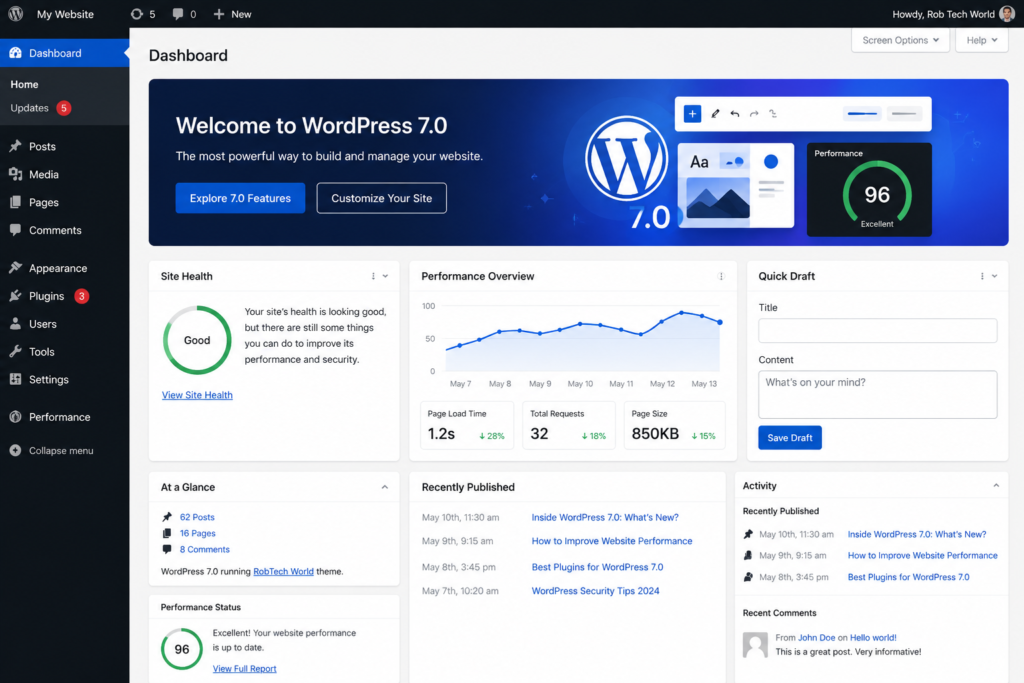
Task: Click the Users person icon in sidebar
Action: (x=16, y=324)
